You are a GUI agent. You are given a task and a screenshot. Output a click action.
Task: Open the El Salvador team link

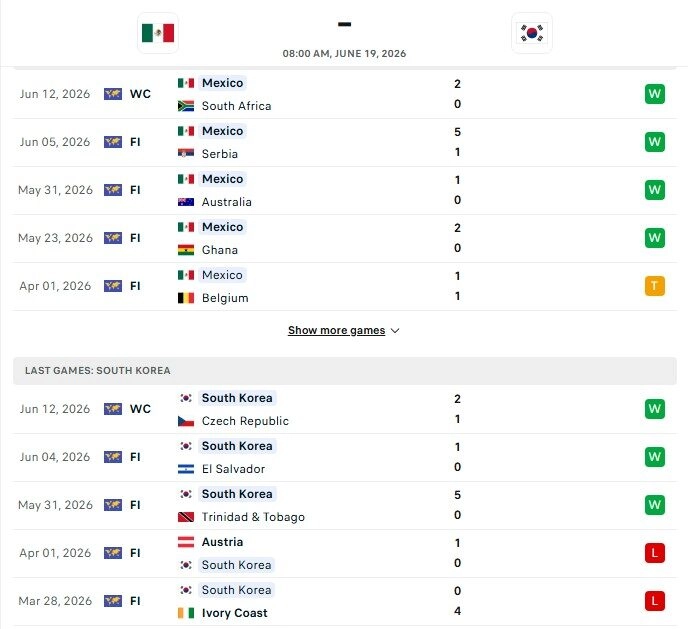point(233,469)
